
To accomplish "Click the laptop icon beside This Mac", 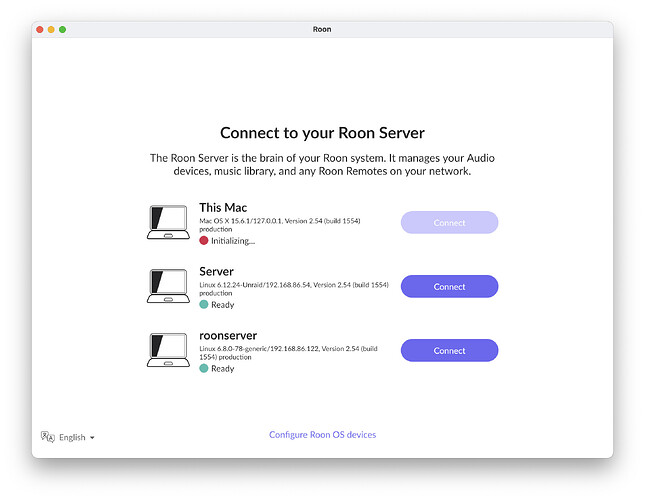I will coord(167,222).
